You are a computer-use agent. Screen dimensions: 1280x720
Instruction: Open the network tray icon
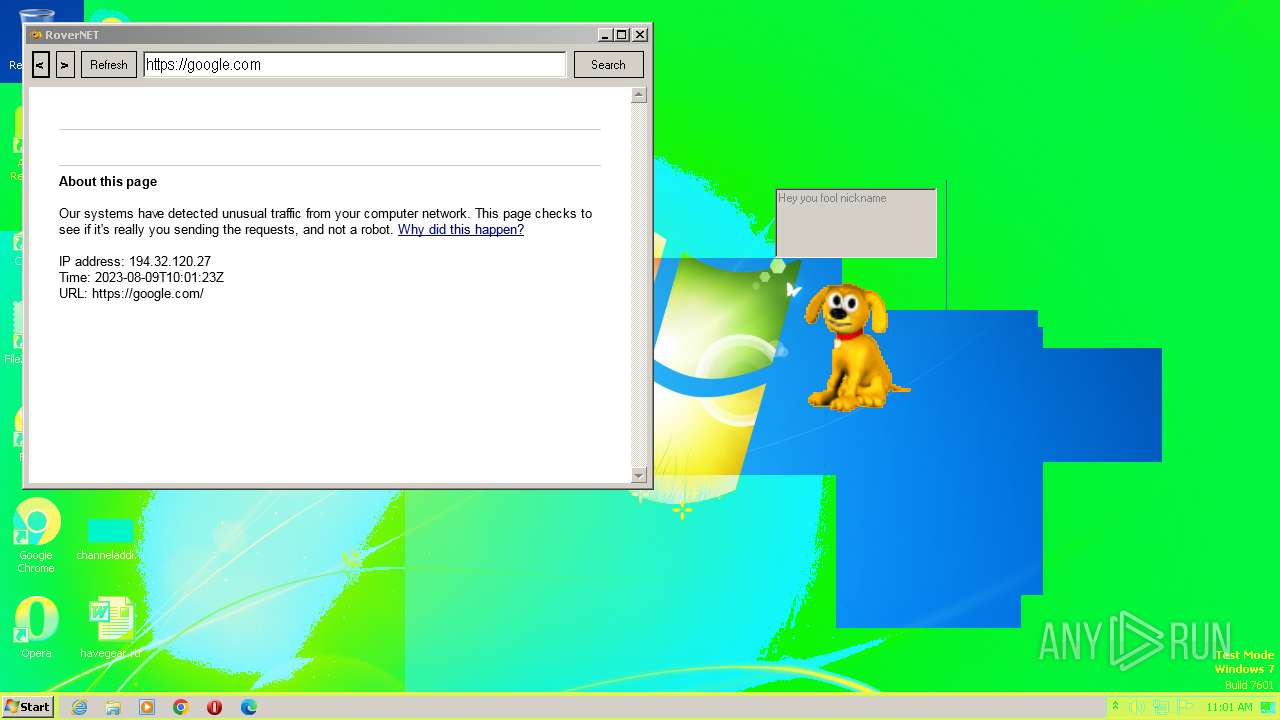[1160, 707]
